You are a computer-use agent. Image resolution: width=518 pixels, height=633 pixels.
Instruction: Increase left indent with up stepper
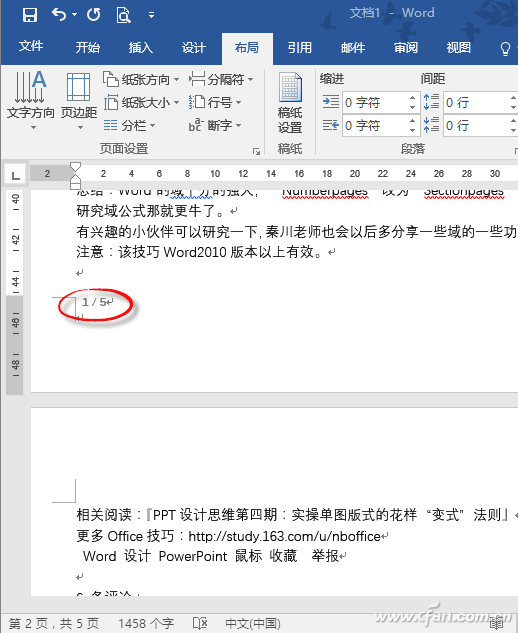412,98
